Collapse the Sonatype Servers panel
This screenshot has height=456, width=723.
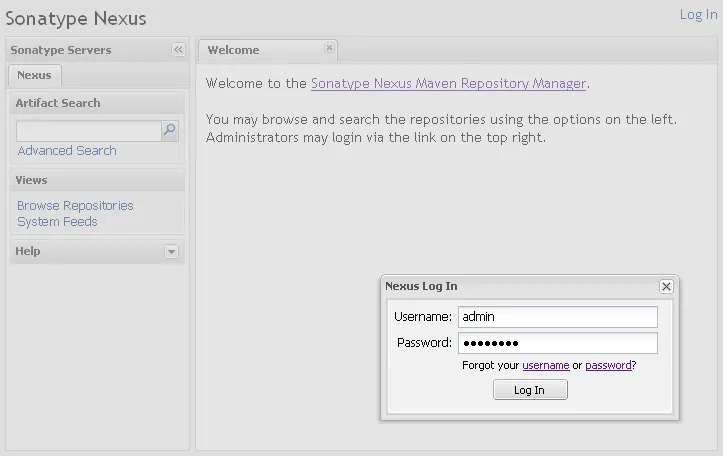pos(178,50)
